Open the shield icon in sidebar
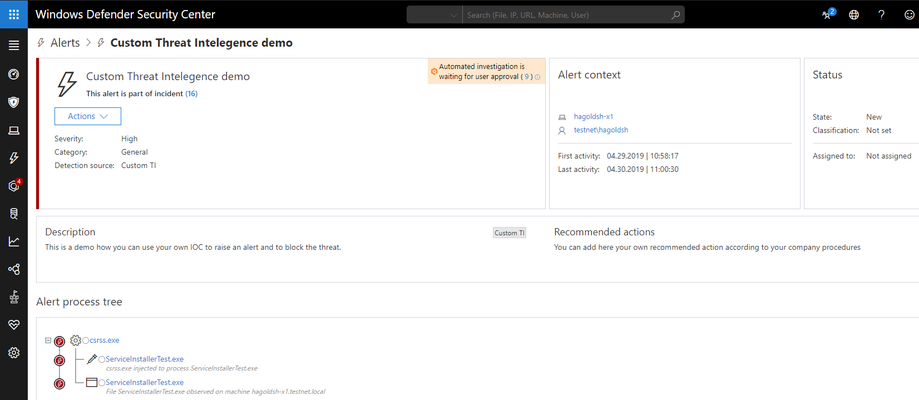Image resolution: width=919 pixels, height=400 pixels. tap(14, 103)
